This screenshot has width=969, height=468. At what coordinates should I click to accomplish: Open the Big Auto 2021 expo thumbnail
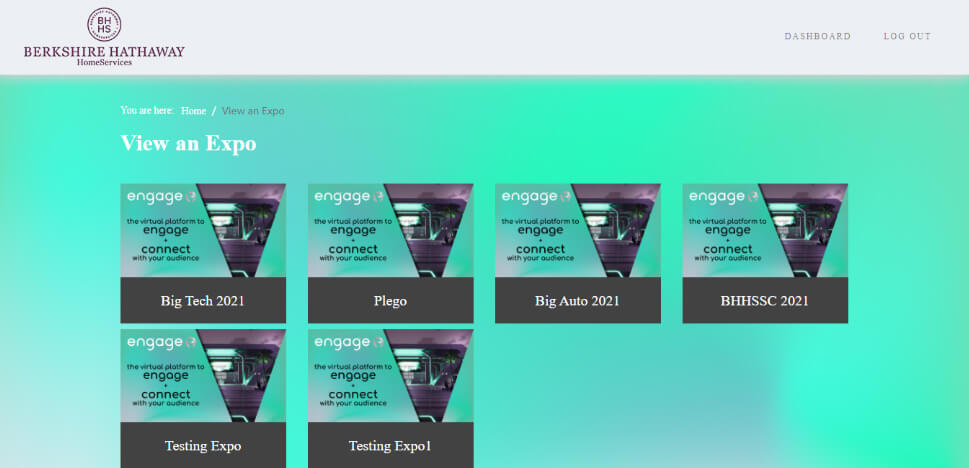click(x=578, y=231)
